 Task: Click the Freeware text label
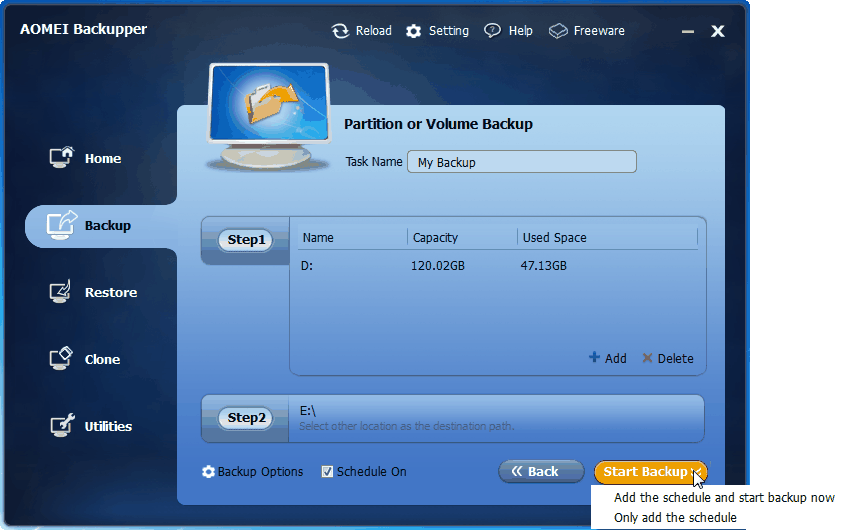coord(599,31)
